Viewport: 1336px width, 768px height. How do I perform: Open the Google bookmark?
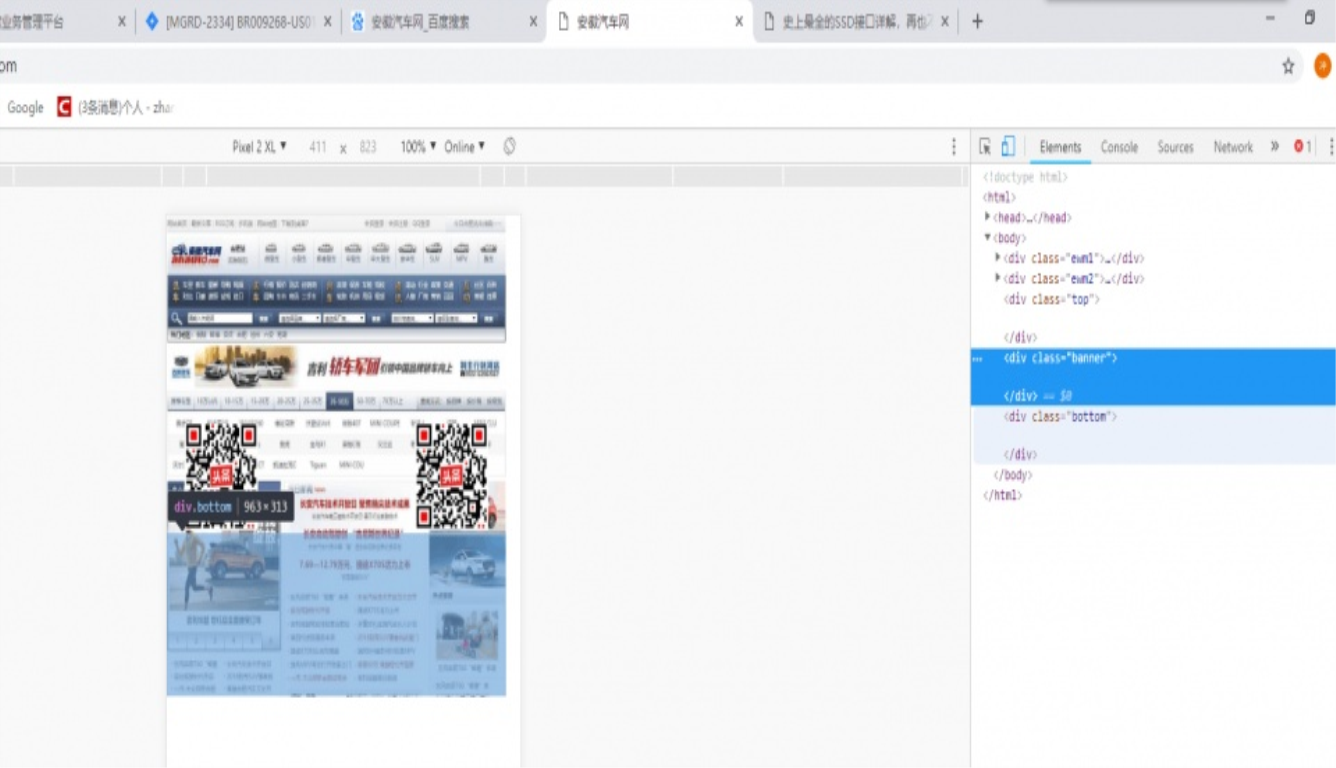click(x=25, y=107)
